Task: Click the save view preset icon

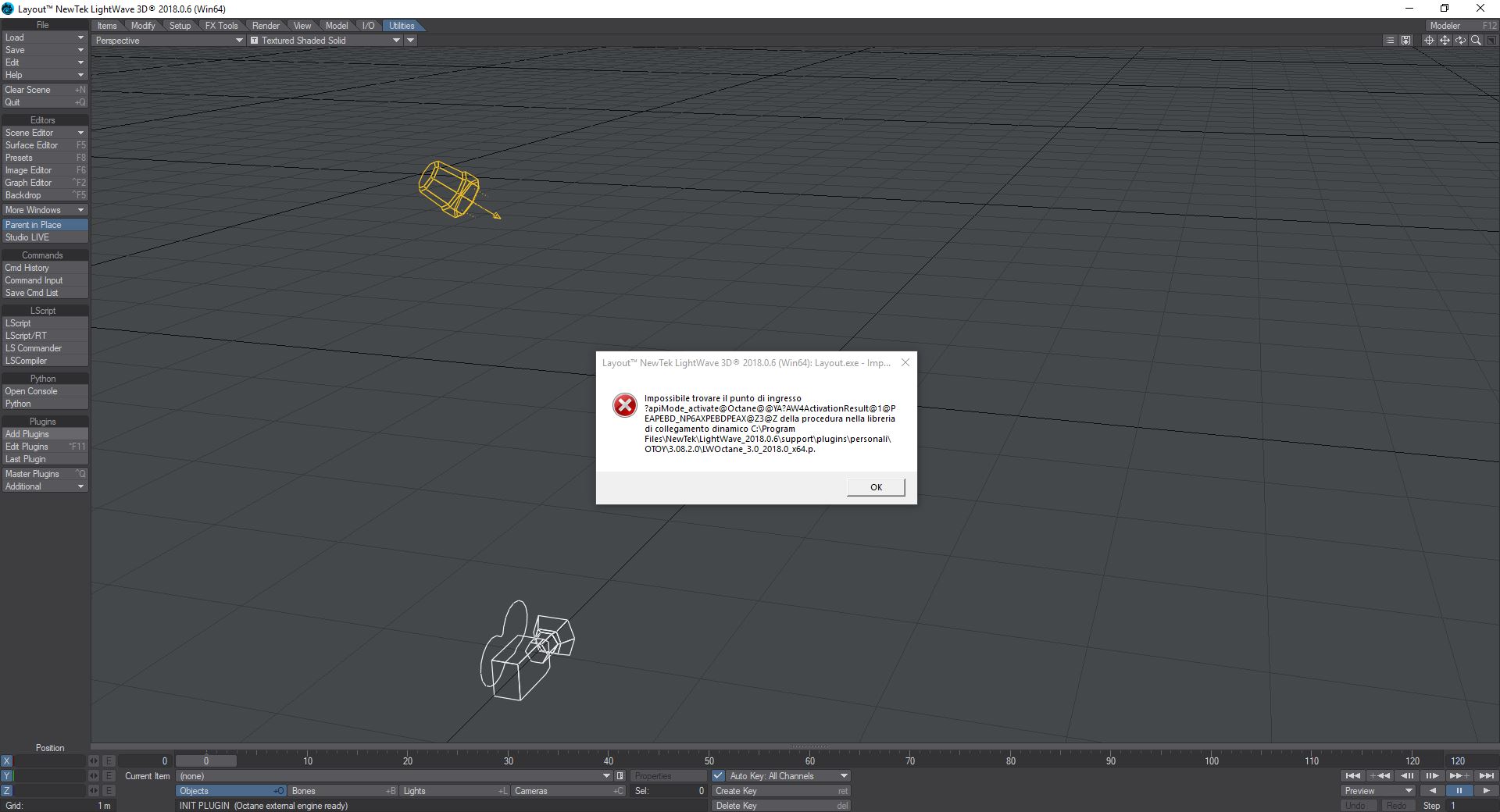Action: 1405,41
